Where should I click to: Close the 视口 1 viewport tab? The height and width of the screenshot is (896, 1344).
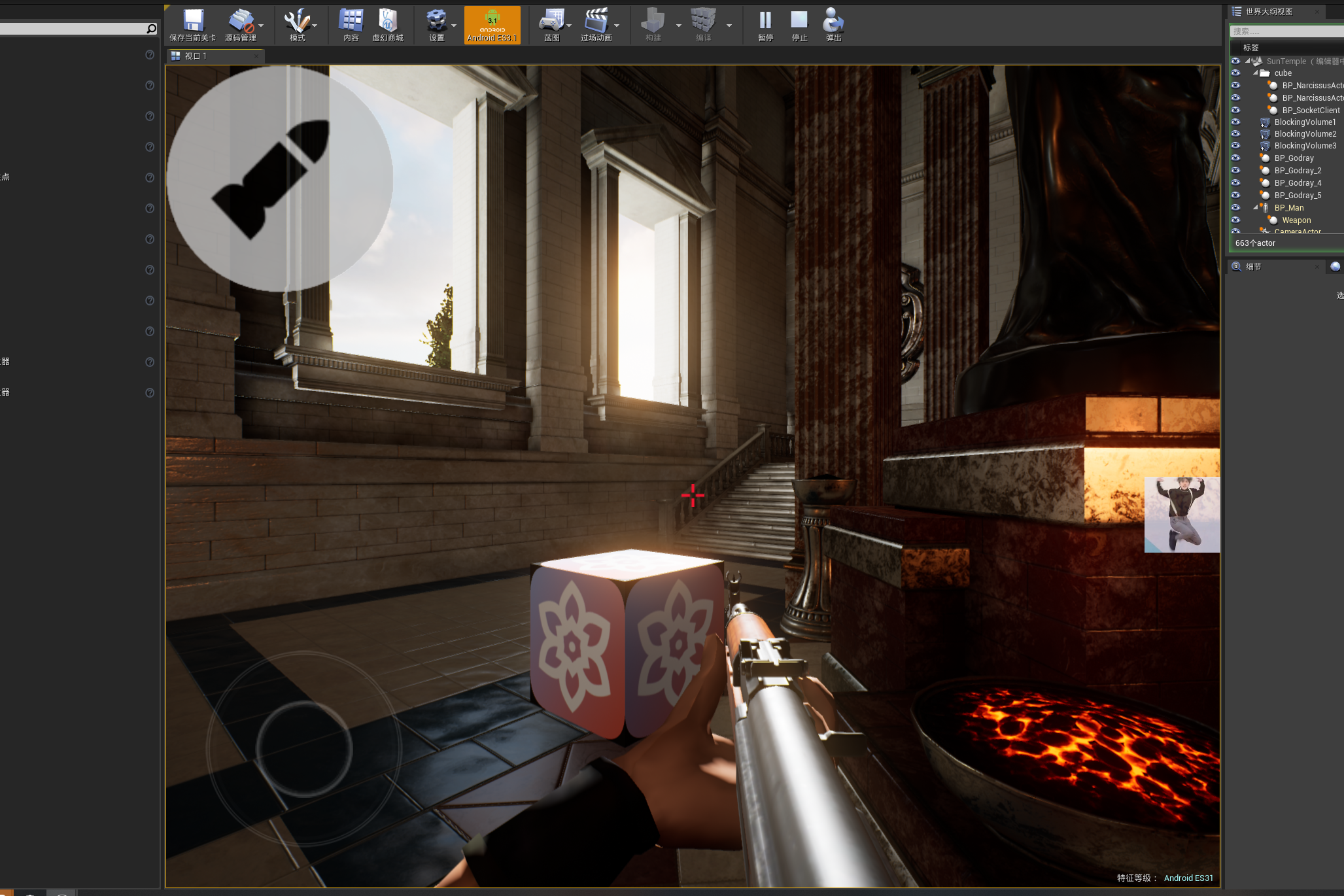[256, 56]
